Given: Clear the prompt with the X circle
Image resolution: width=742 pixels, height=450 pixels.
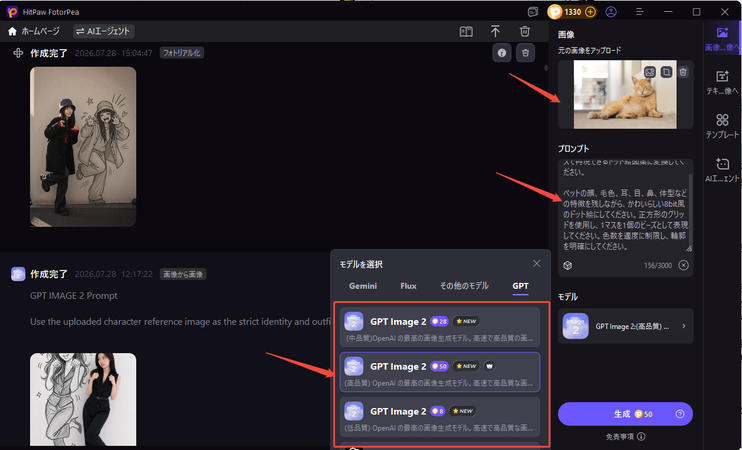Looking at the screenshot, I should click(x=683, y=265).
